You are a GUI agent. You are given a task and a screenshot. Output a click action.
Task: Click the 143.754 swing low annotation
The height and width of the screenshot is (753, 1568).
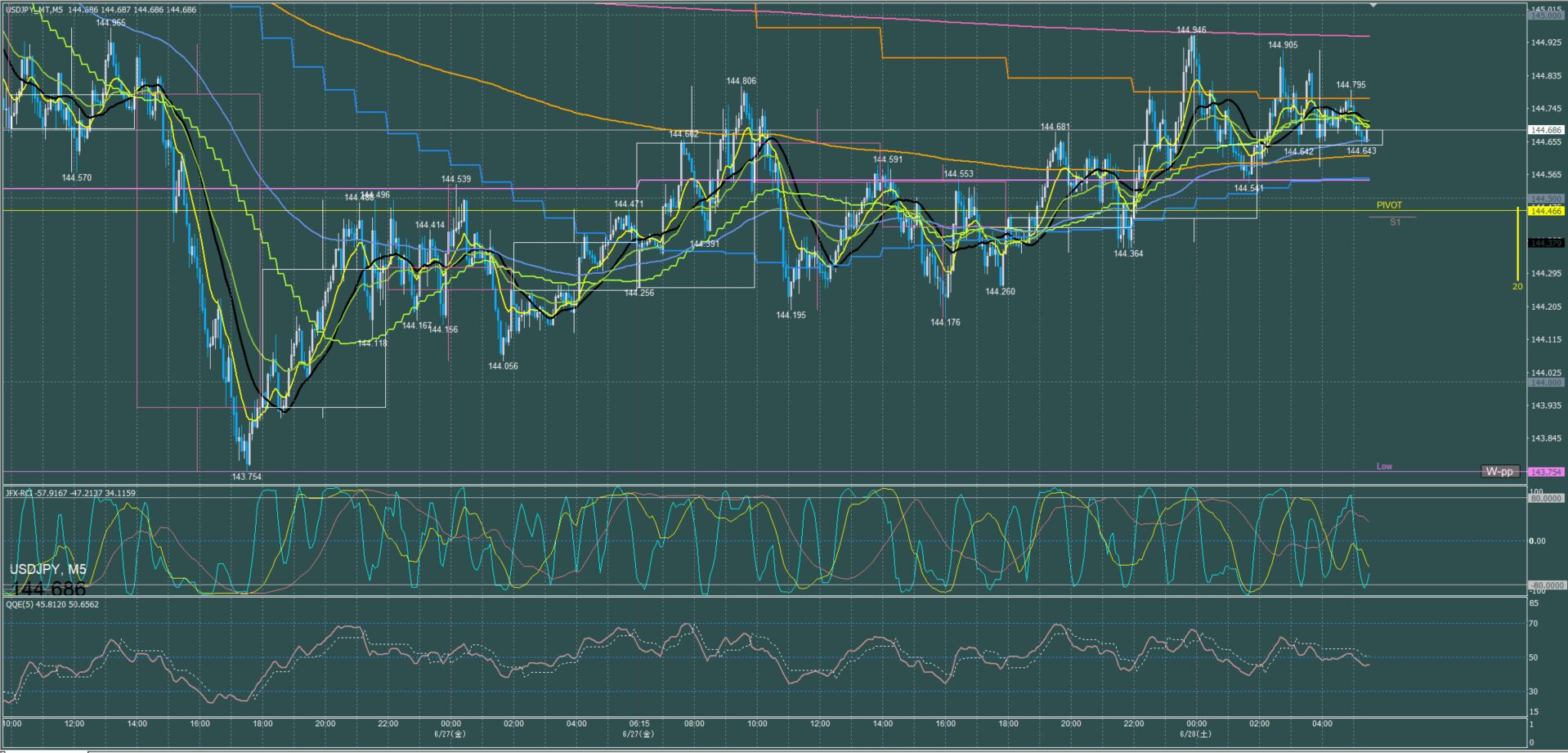pos(246,477)
